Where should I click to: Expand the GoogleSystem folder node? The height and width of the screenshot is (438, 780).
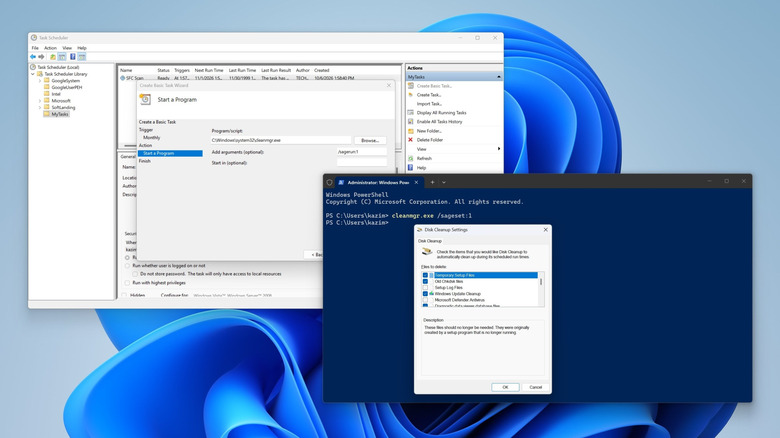[x=40, y=80]
